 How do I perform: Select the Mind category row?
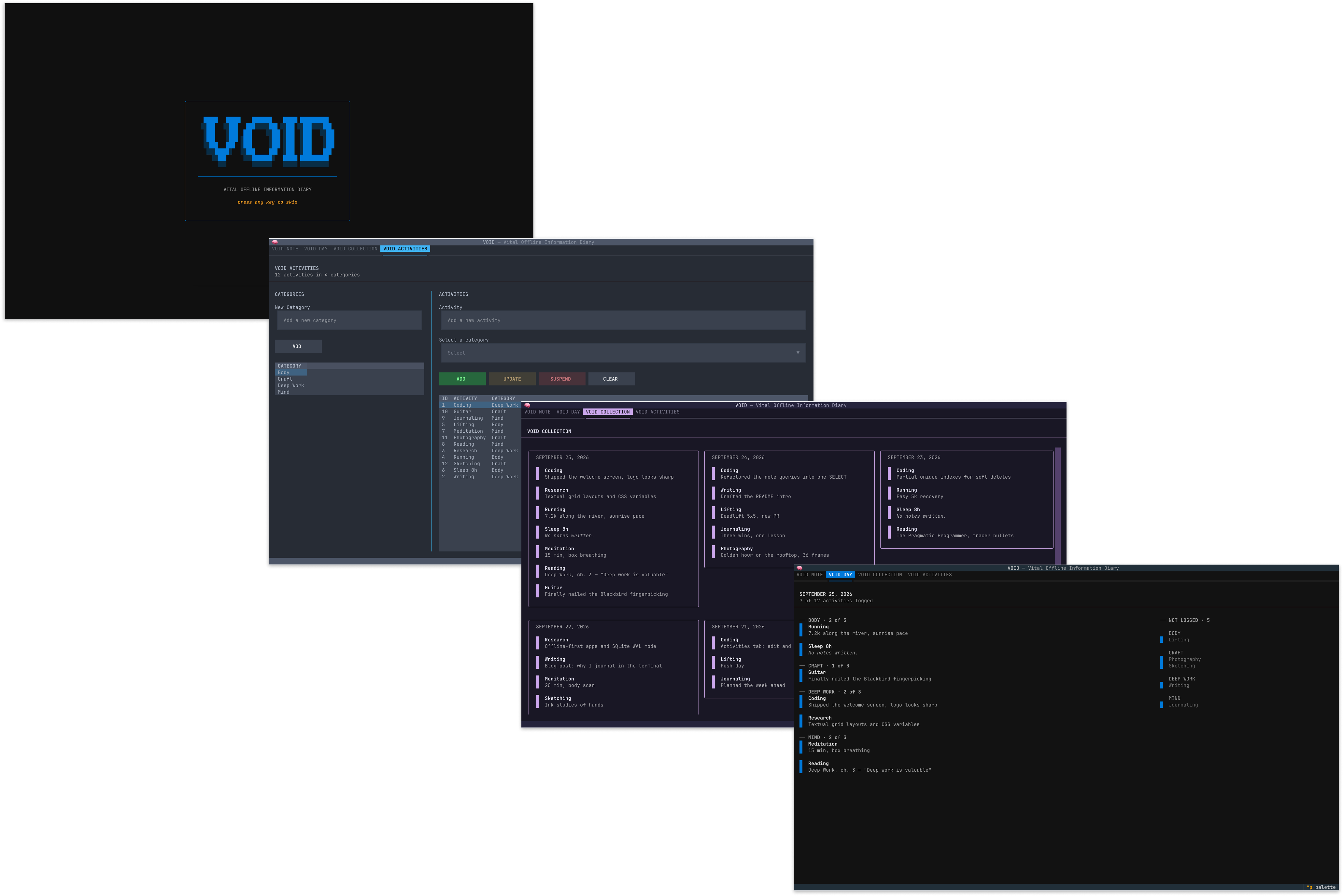(x=291, y=392)
